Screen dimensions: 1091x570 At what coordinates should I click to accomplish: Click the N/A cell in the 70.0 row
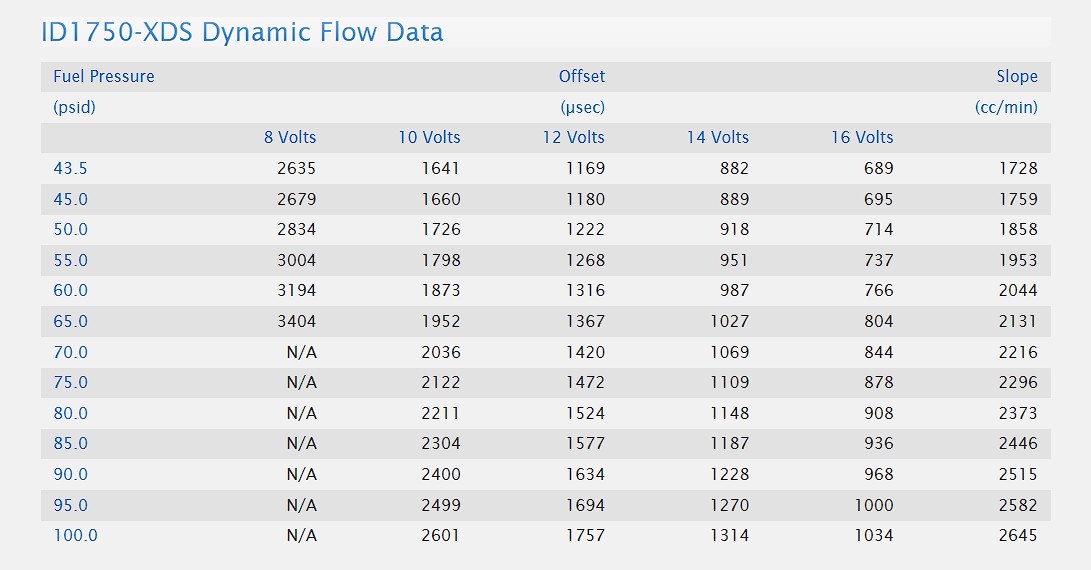[301, 352]
